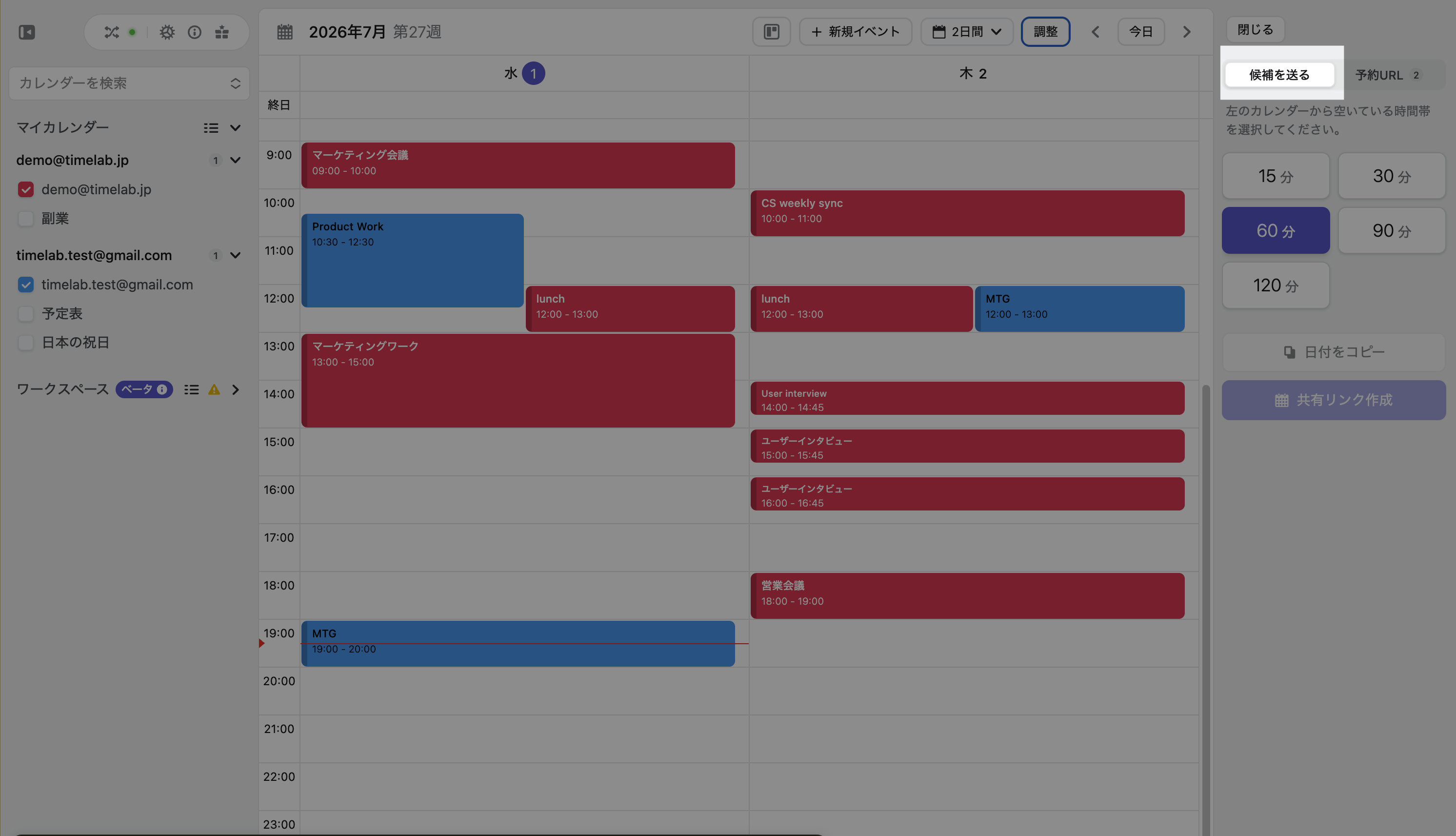Click the shuffle sync status icon
The height and width of the screenshot is (836, 1456).
pos(111,32)
